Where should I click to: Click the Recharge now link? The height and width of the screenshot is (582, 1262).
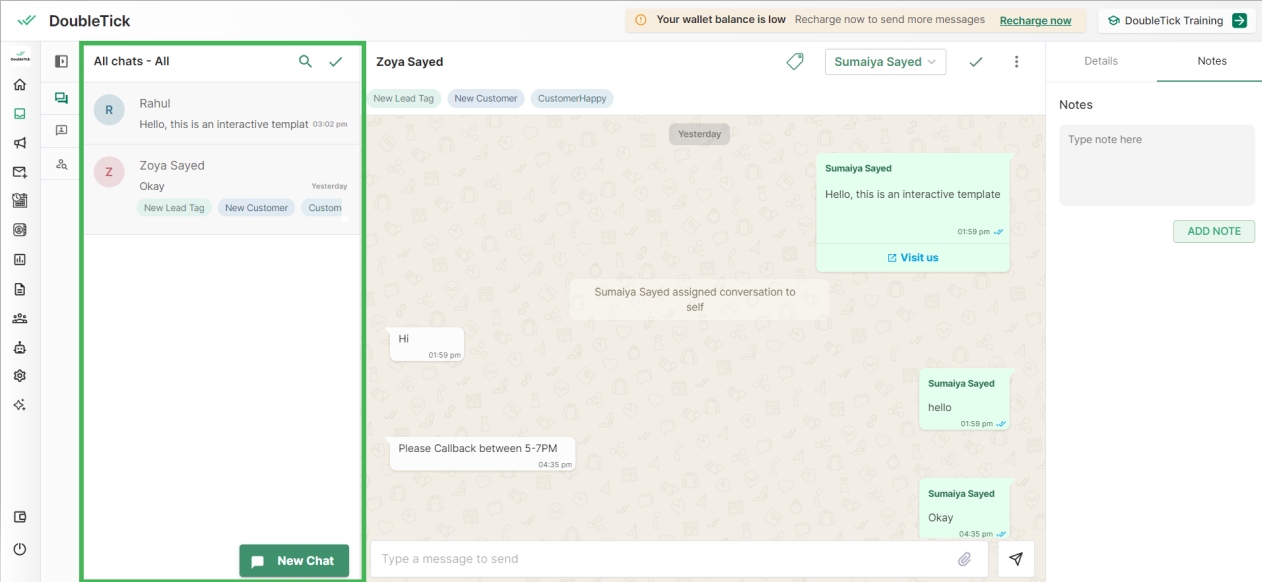point(1035,20)
